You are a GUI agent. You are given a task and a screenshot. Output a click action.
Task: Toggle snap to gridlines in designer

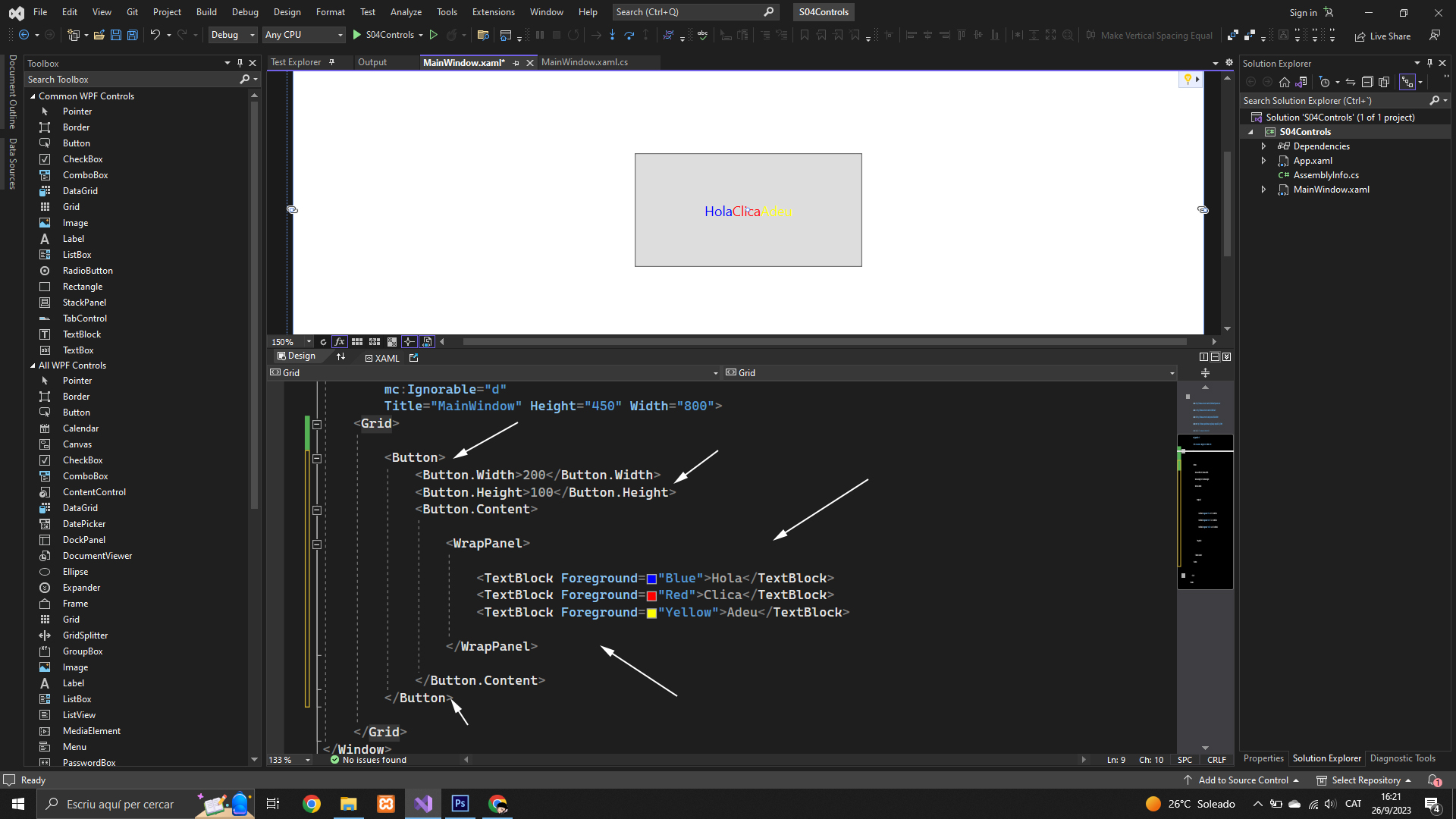pyautogui.click(x=375, y=342)
